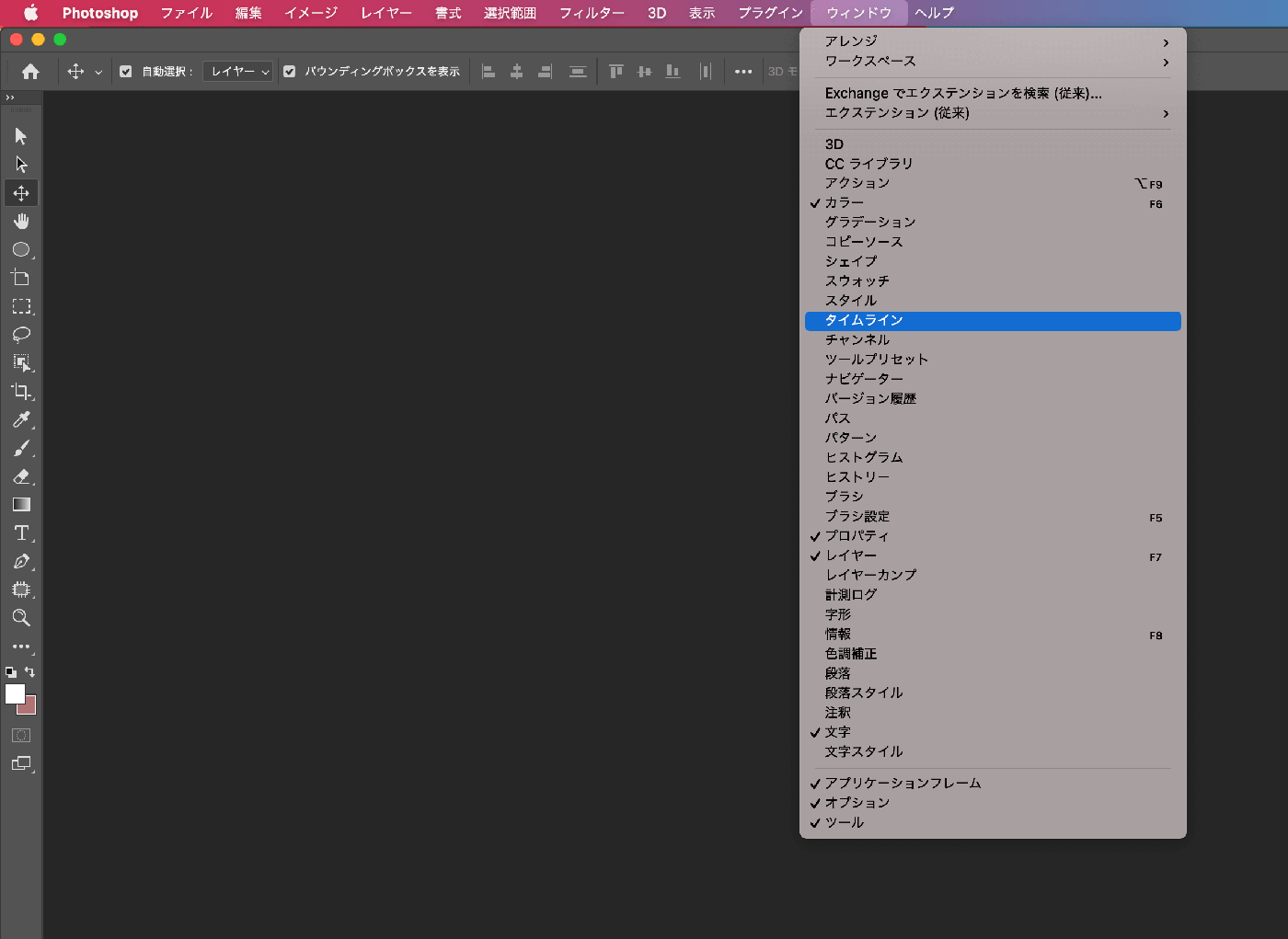The image size is (1288, 939).
Task: Select the Frame tool
Action: point(21,590)
